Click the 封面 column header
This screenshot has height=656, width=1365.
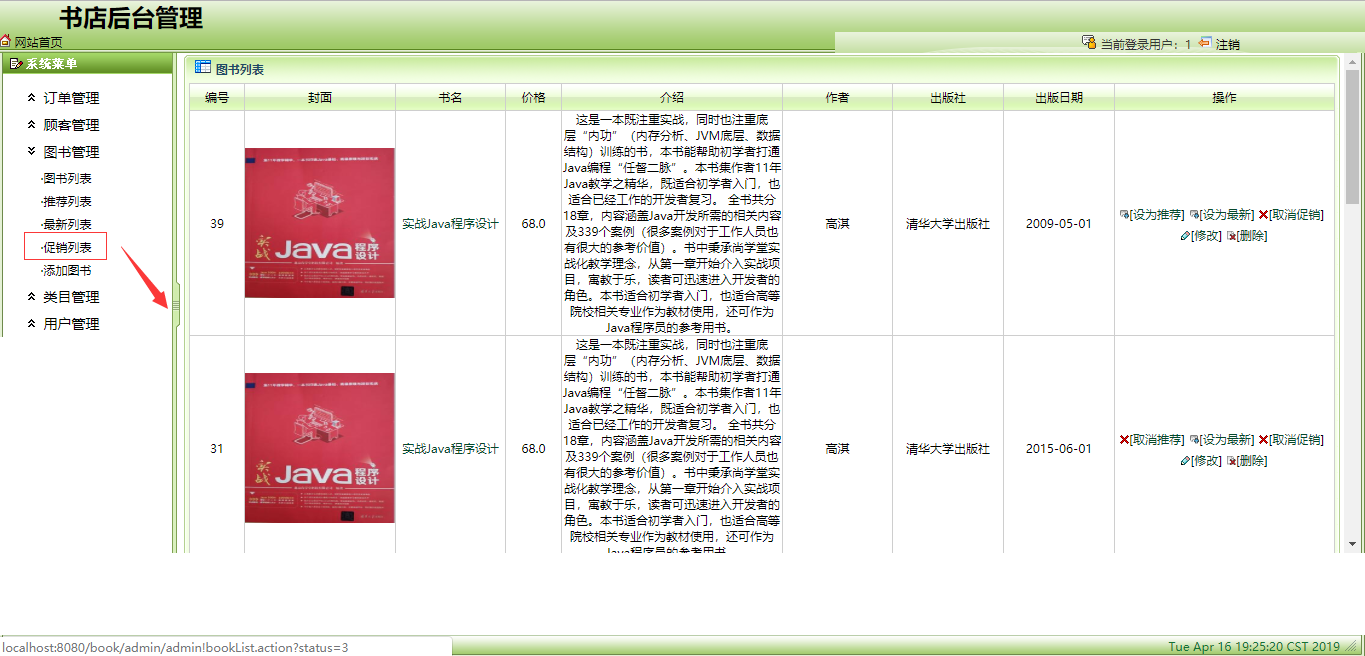point(320,97)
